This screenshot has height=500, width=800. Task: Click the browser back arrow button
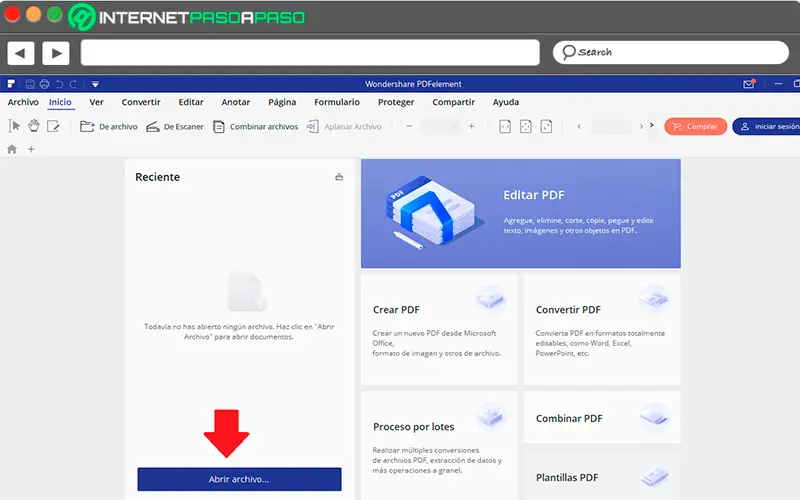tap(20, 53)
